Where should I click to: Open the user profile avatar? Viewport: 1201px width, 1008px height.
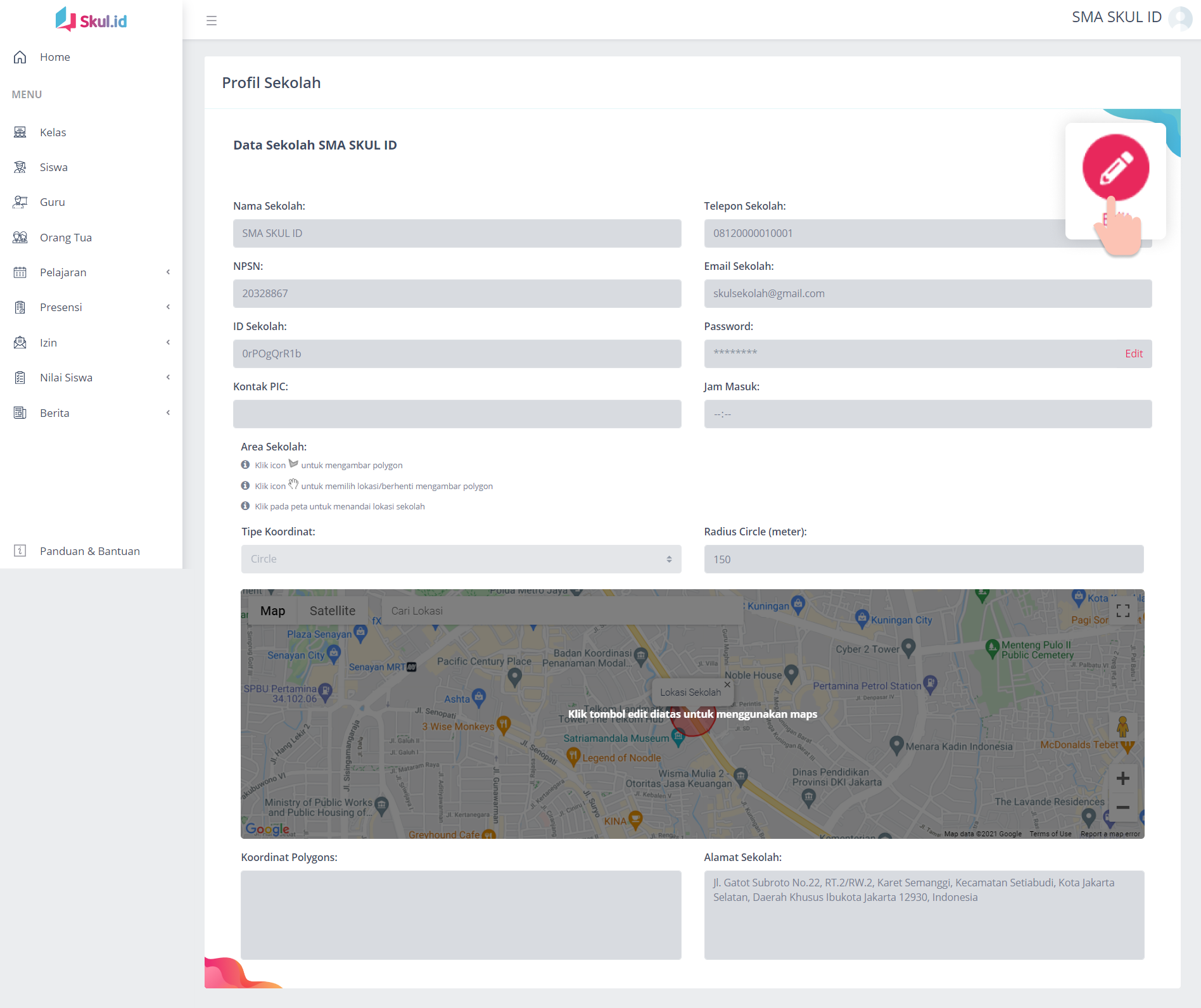point(1180,18)
